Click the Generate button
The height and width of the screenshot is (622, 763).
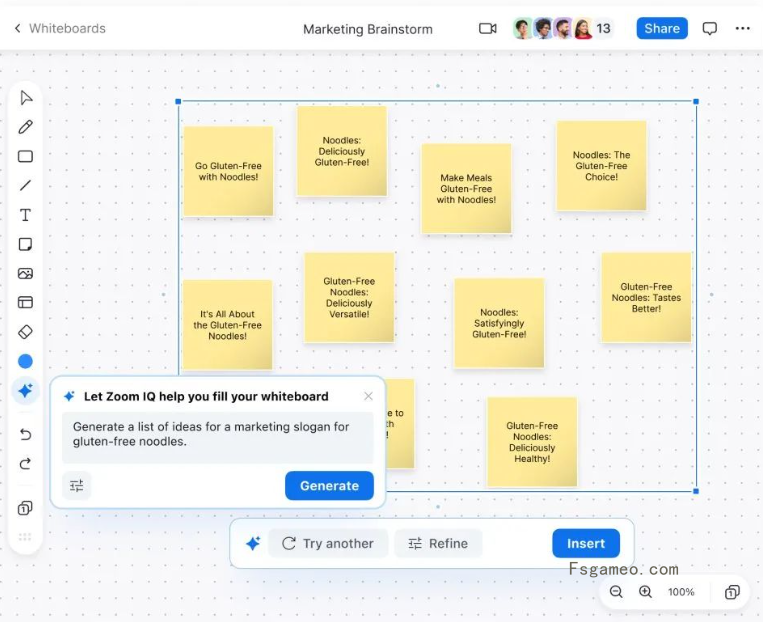(329, 486)
